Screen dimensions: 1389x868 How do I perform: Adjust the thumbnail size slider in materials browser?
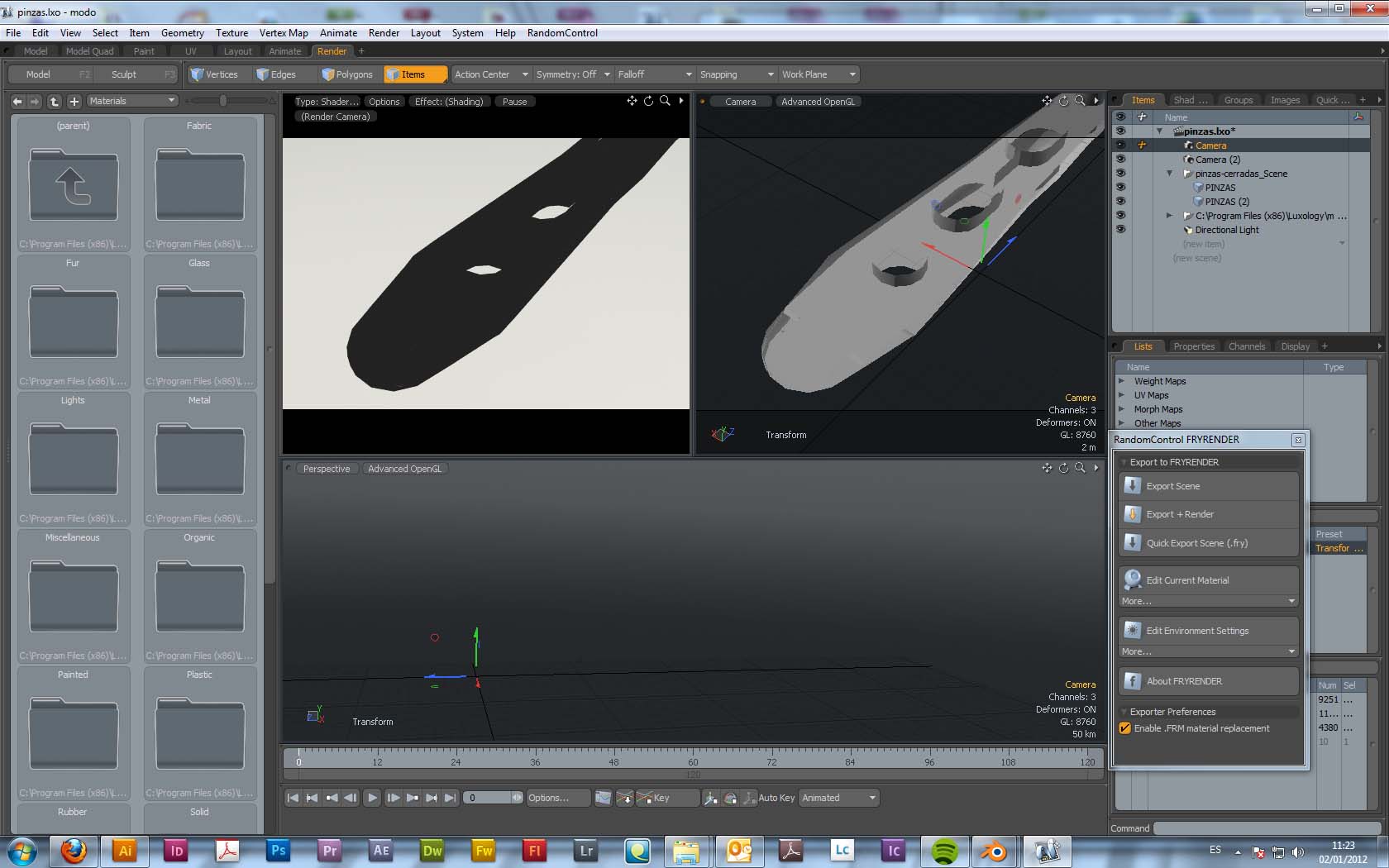223,100
